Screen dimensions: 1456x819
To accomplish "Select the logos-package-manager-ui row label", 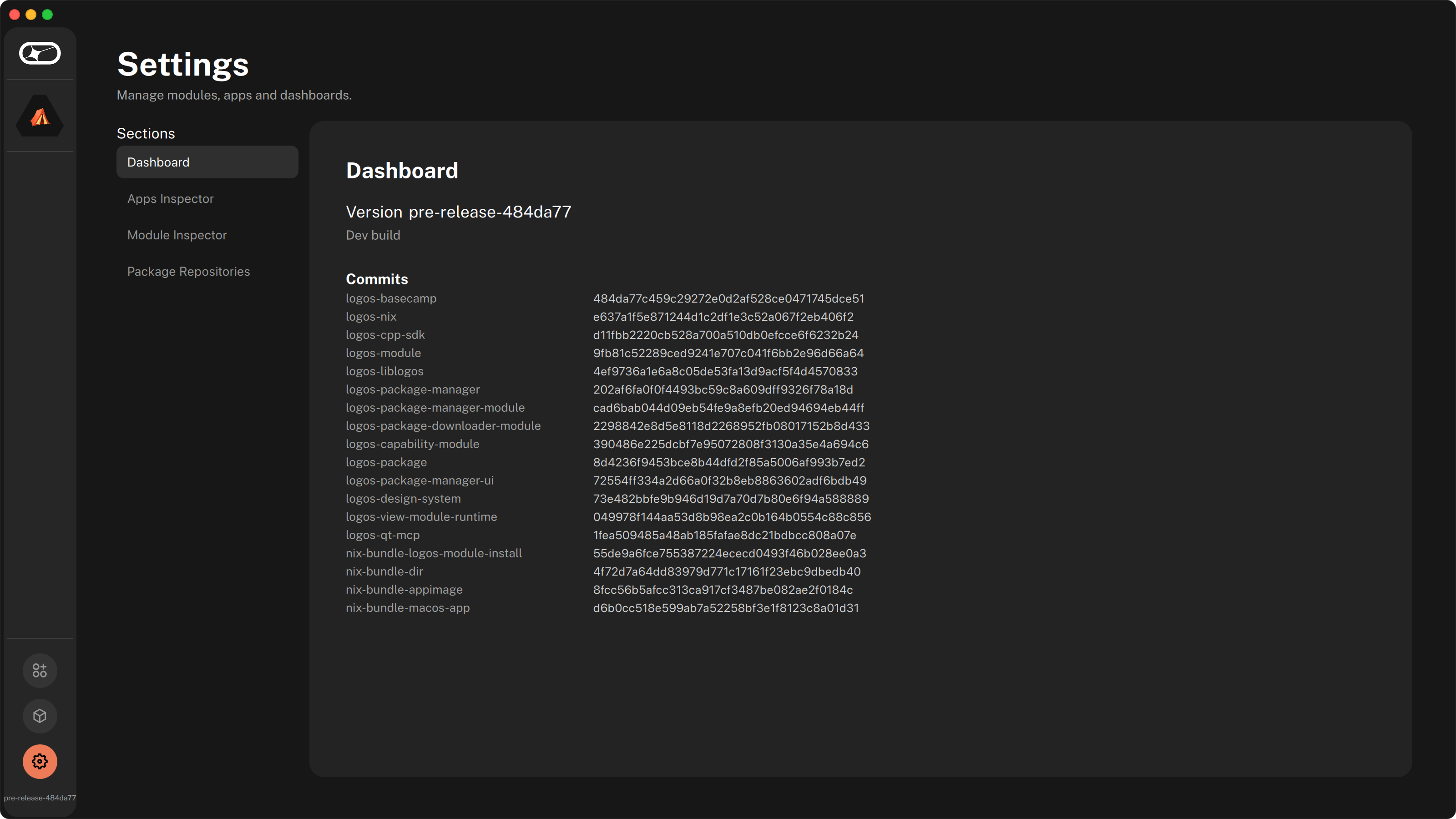I will (420, 480).
